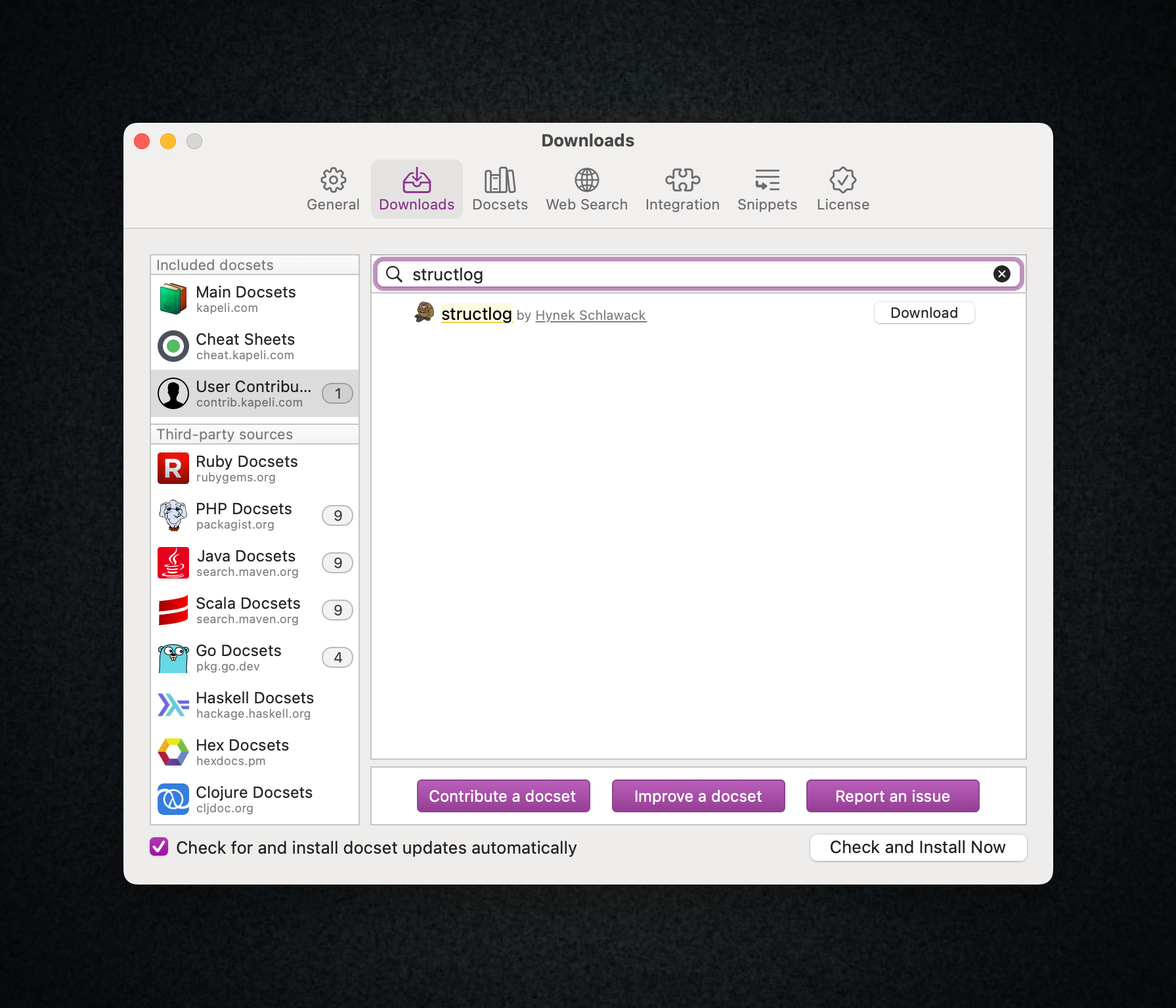Click Check and Install Now button
This screenshot has width=1176, height=1008.
(918, 847)
